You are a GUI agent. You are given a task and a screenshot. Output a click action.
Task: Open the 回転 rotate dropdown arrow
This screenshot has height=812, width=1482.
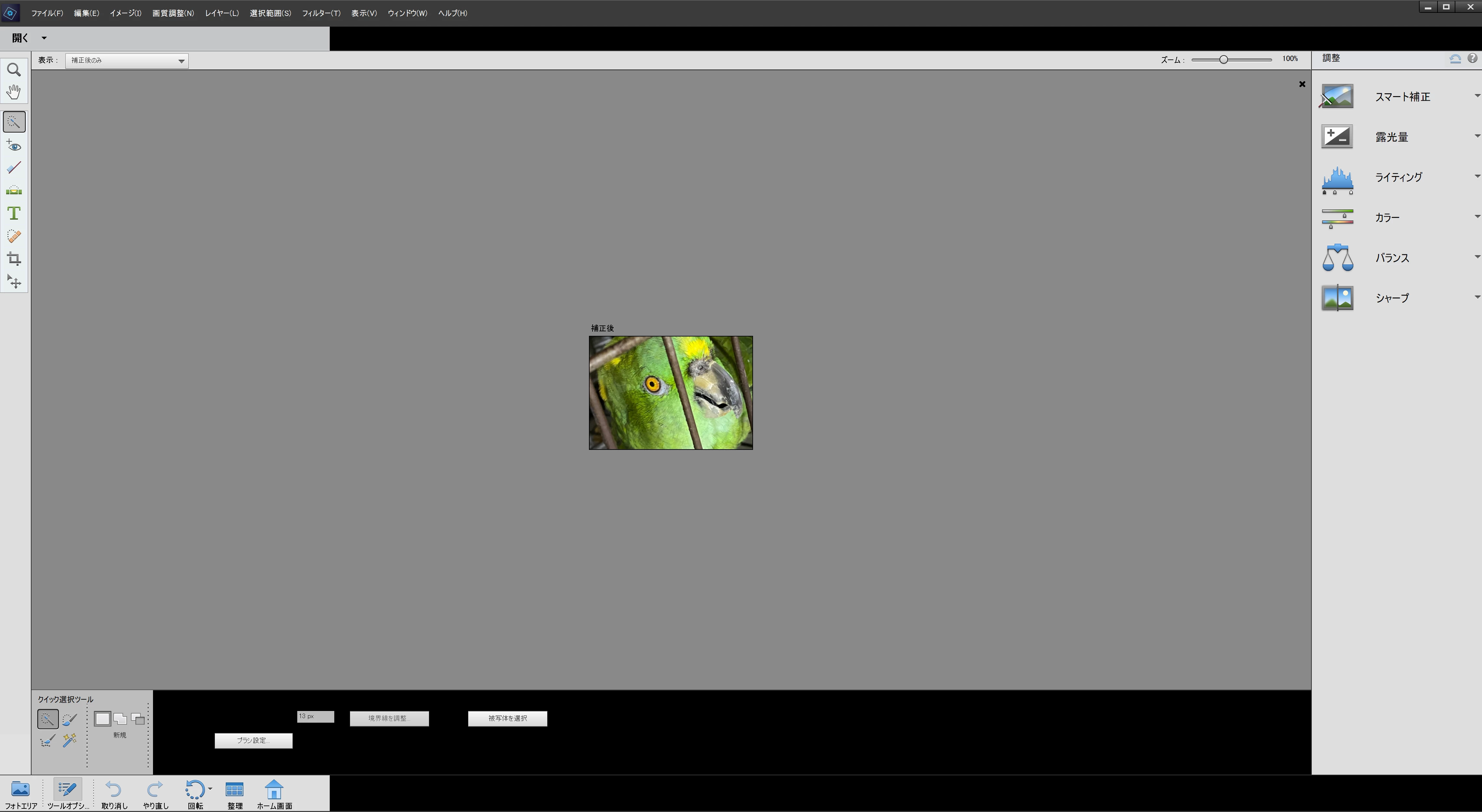(210, 788)
